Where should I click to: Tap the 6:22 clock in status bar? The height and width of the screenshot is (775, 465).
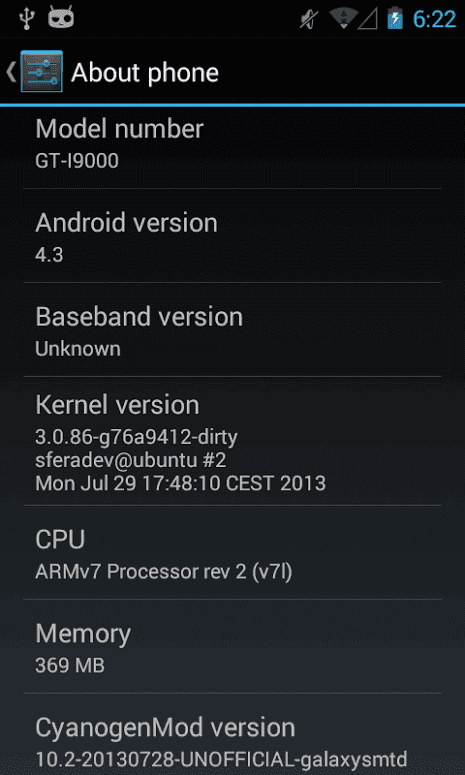tap(434, 19)
